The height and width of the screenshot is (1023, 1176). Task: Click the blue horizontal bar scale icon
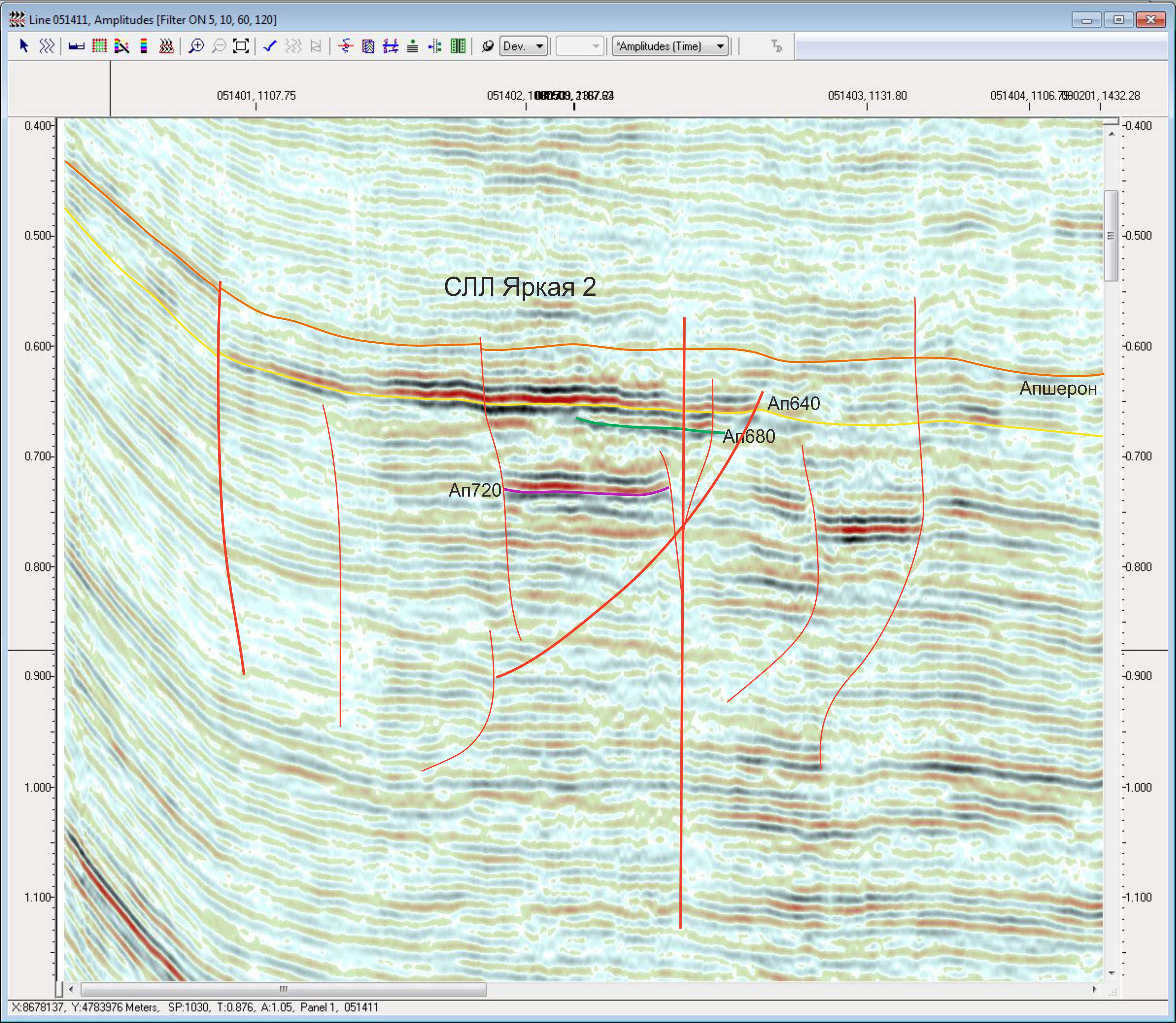pyautogui.click(x=76, y=46)
